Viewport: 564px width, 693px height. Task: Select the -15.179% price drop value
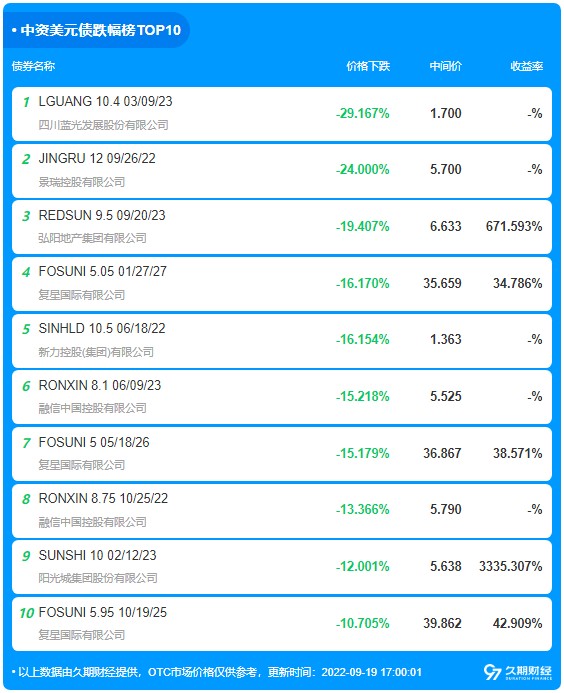coord(362,453)
